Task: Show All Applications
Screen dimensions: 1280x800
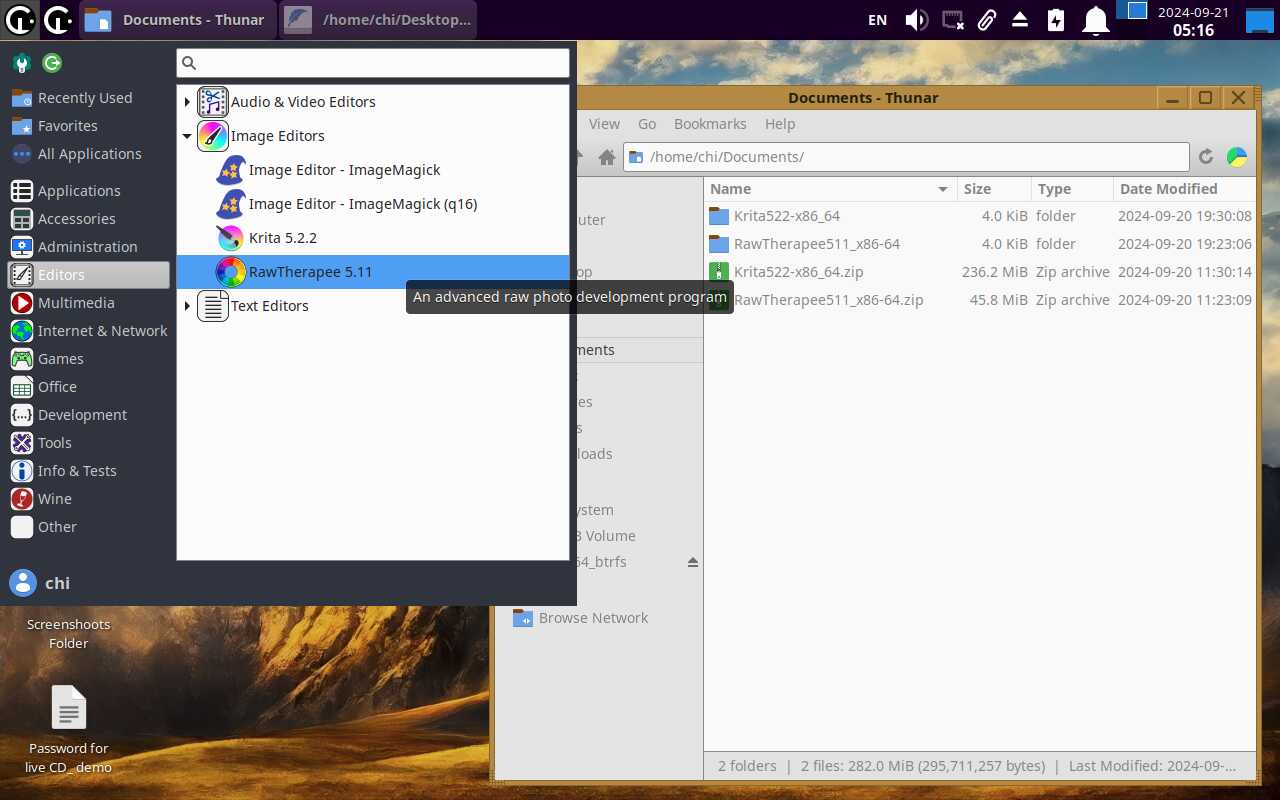Action: (x=88, y=154)
